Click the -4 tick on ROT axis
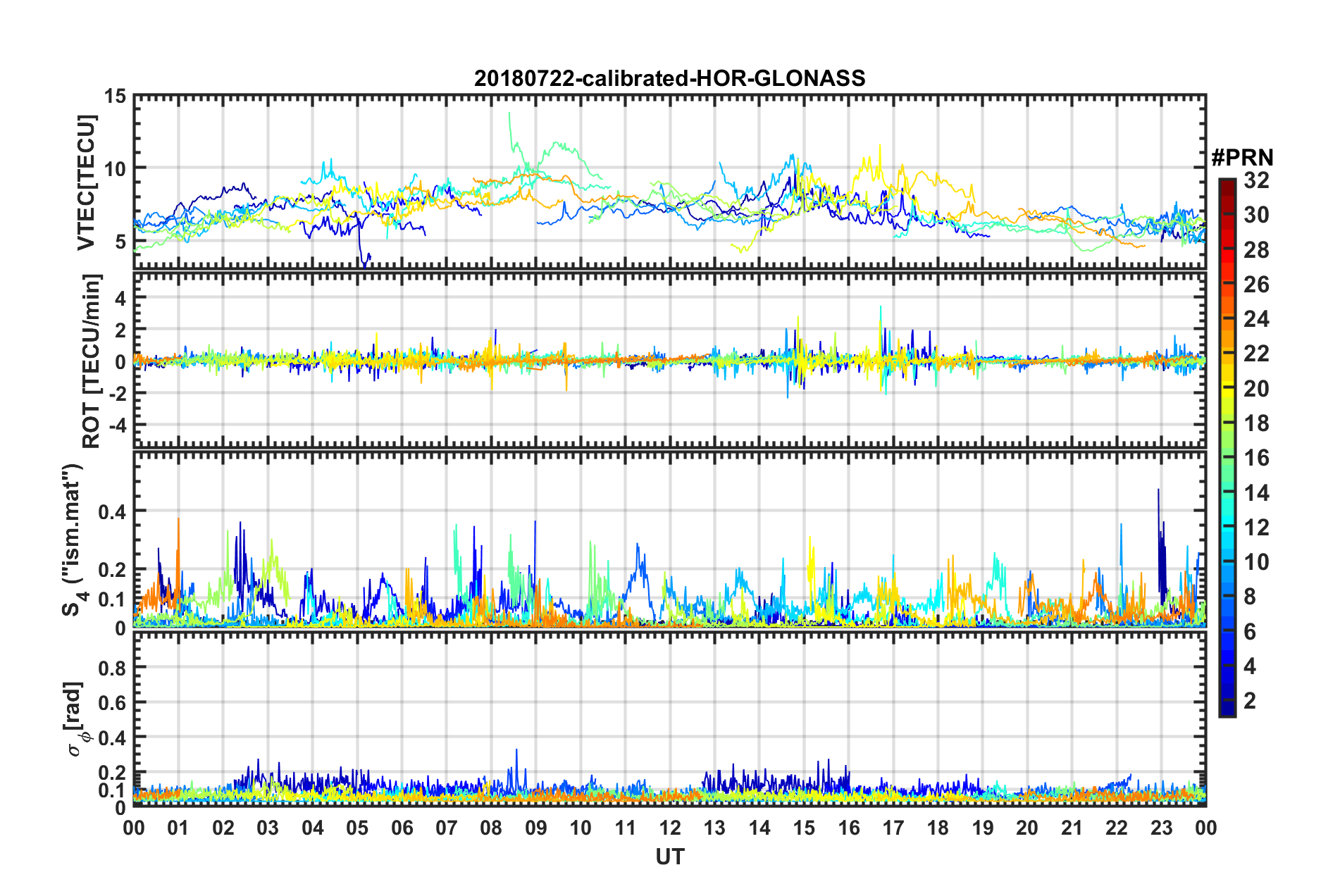The height and width of the screenshot is (896, 1340). [116, 425]
